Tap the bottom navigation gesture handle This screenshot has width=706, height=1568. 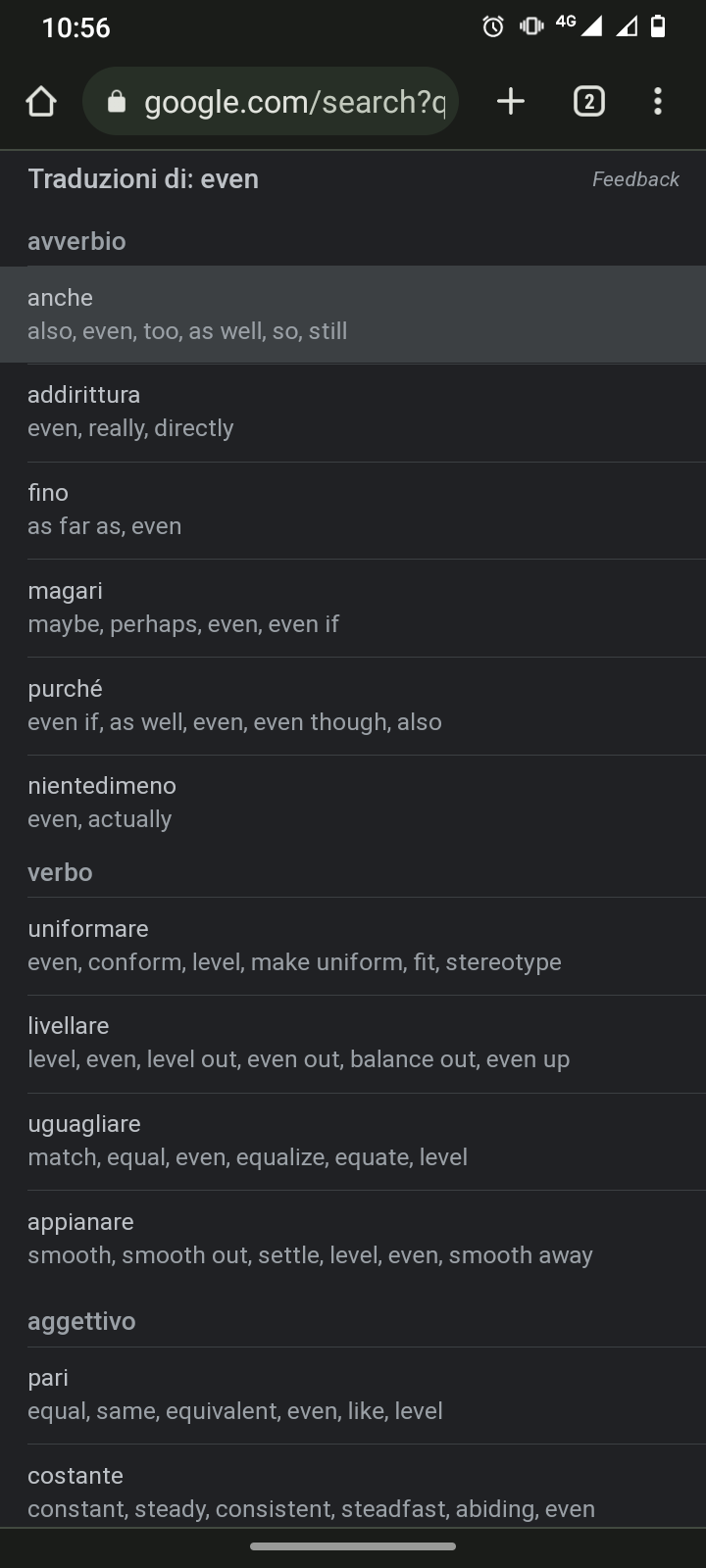point(353,1546)
